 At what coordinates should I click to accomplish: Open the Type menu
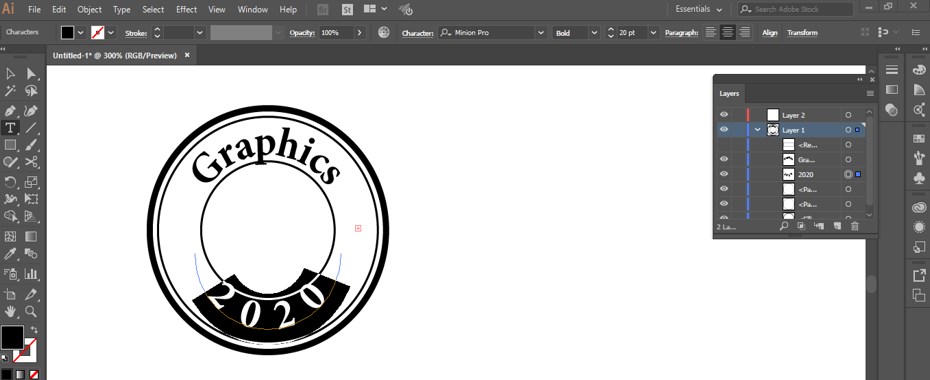pyautogui.click(x=122, y=9)
